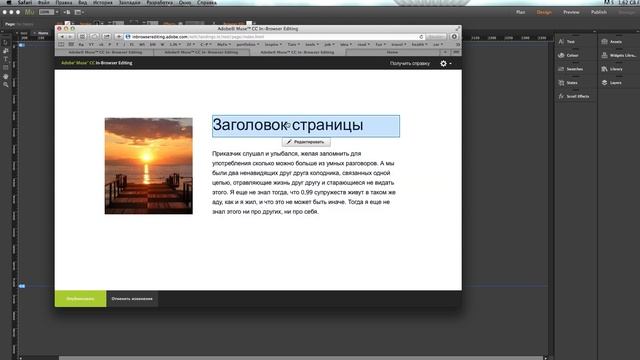
Task: Open the Widgets Library panel in Muse
Action: pos(619,55)
